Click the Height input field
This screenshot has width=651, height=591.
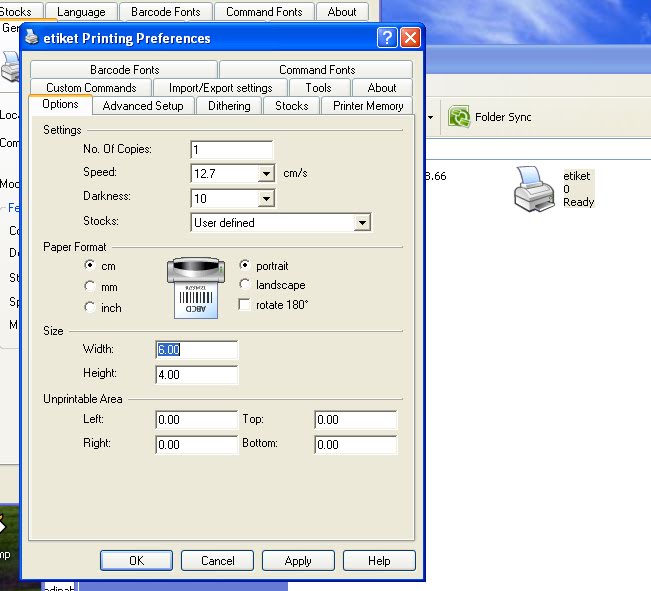point(197,375)
